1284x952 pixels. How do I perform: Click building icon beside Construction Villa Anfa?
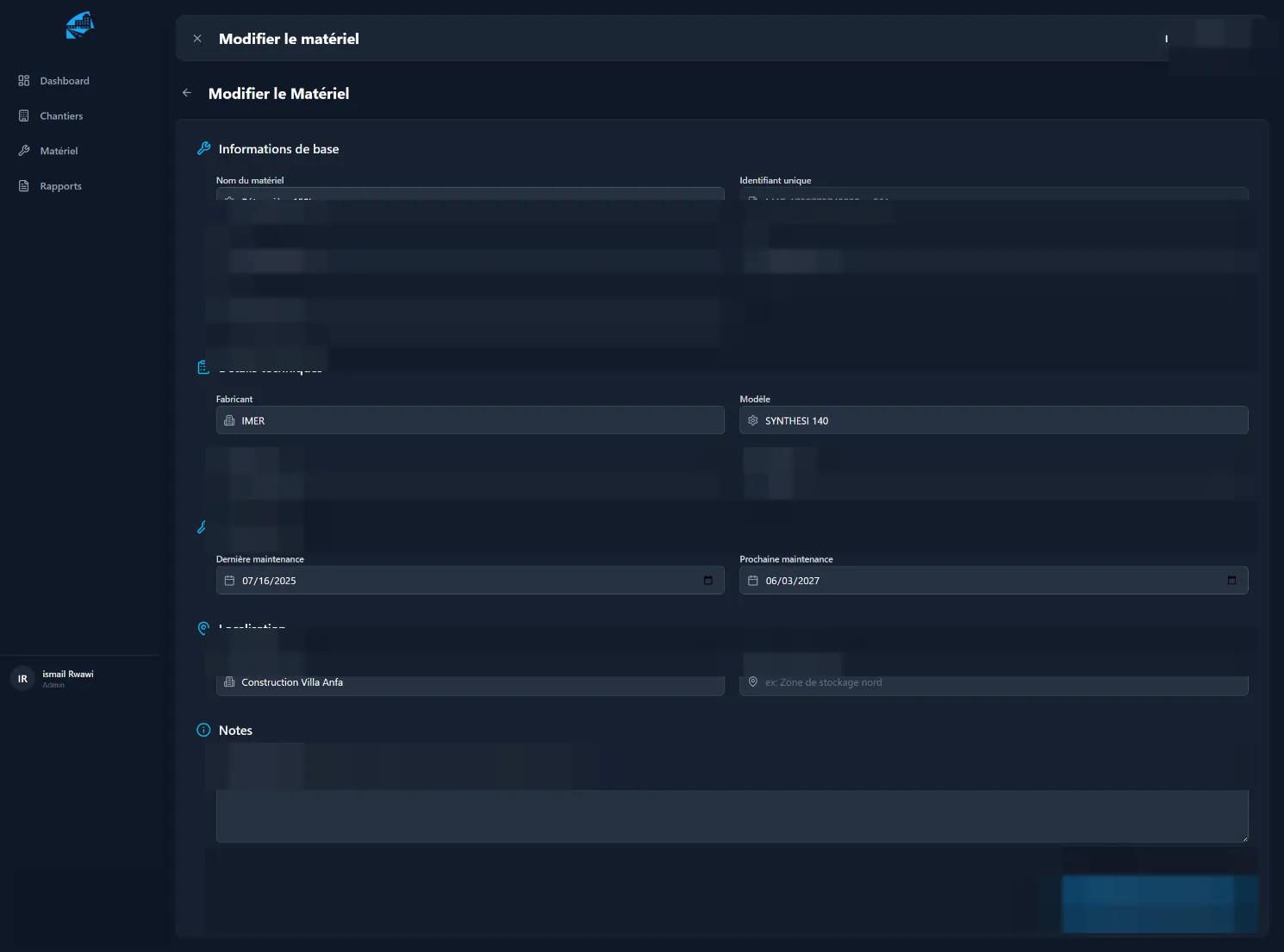pyautogui.click(x=229, y=682)
